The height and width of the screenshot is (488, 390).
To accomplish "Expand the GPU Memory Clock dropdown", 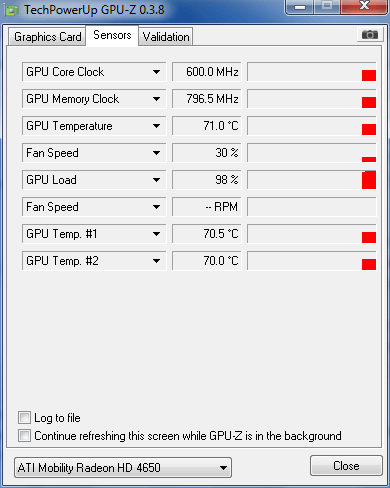I will 156,99.
